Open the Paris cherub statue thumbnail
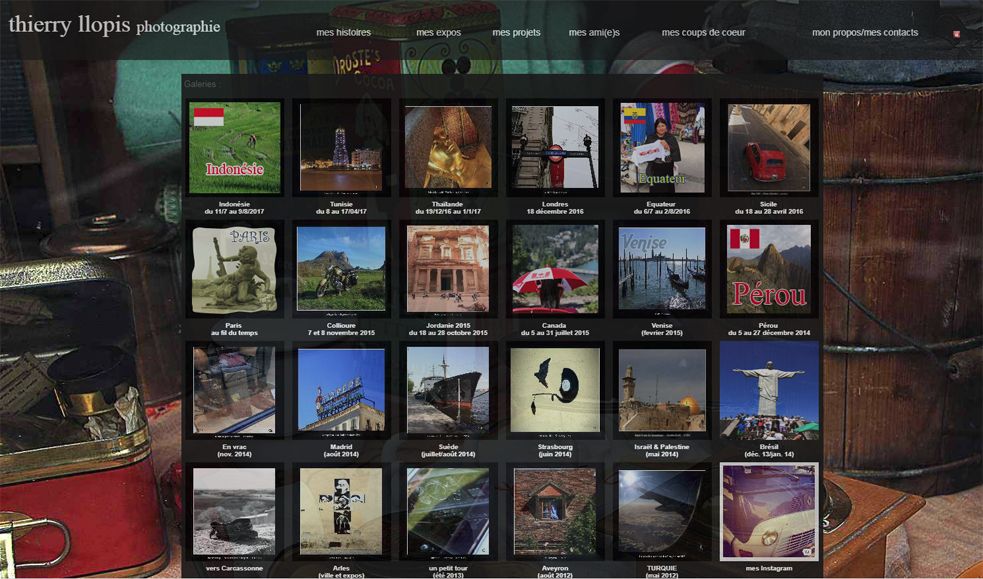The width and height of the screenshot is (983, 579). click(235, 269)
